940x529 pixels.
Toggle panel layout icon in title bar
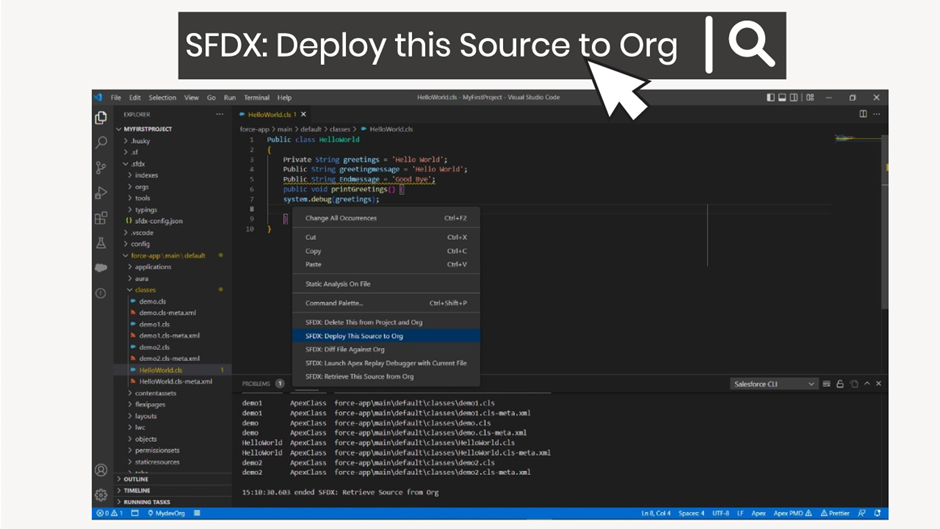pos(782,97)
